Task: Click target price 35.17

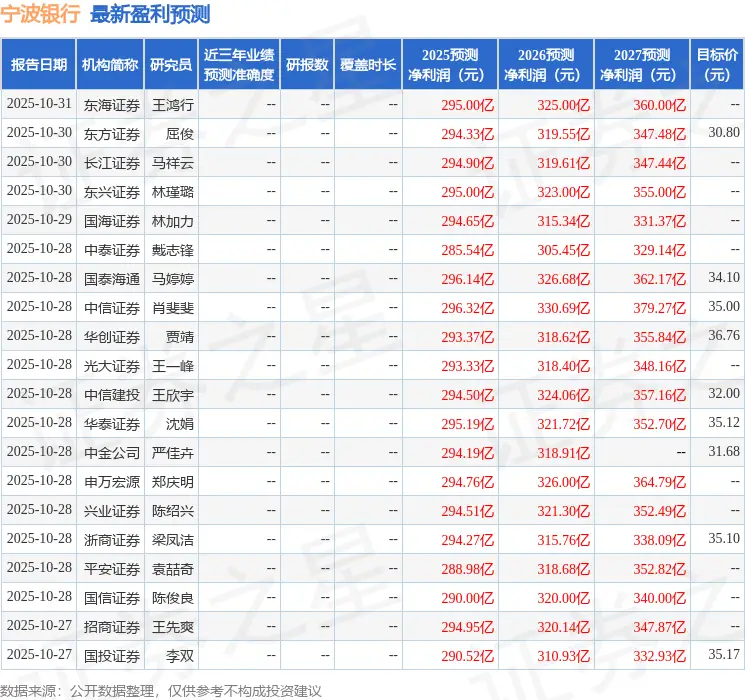Action: [x=724, y=654]
